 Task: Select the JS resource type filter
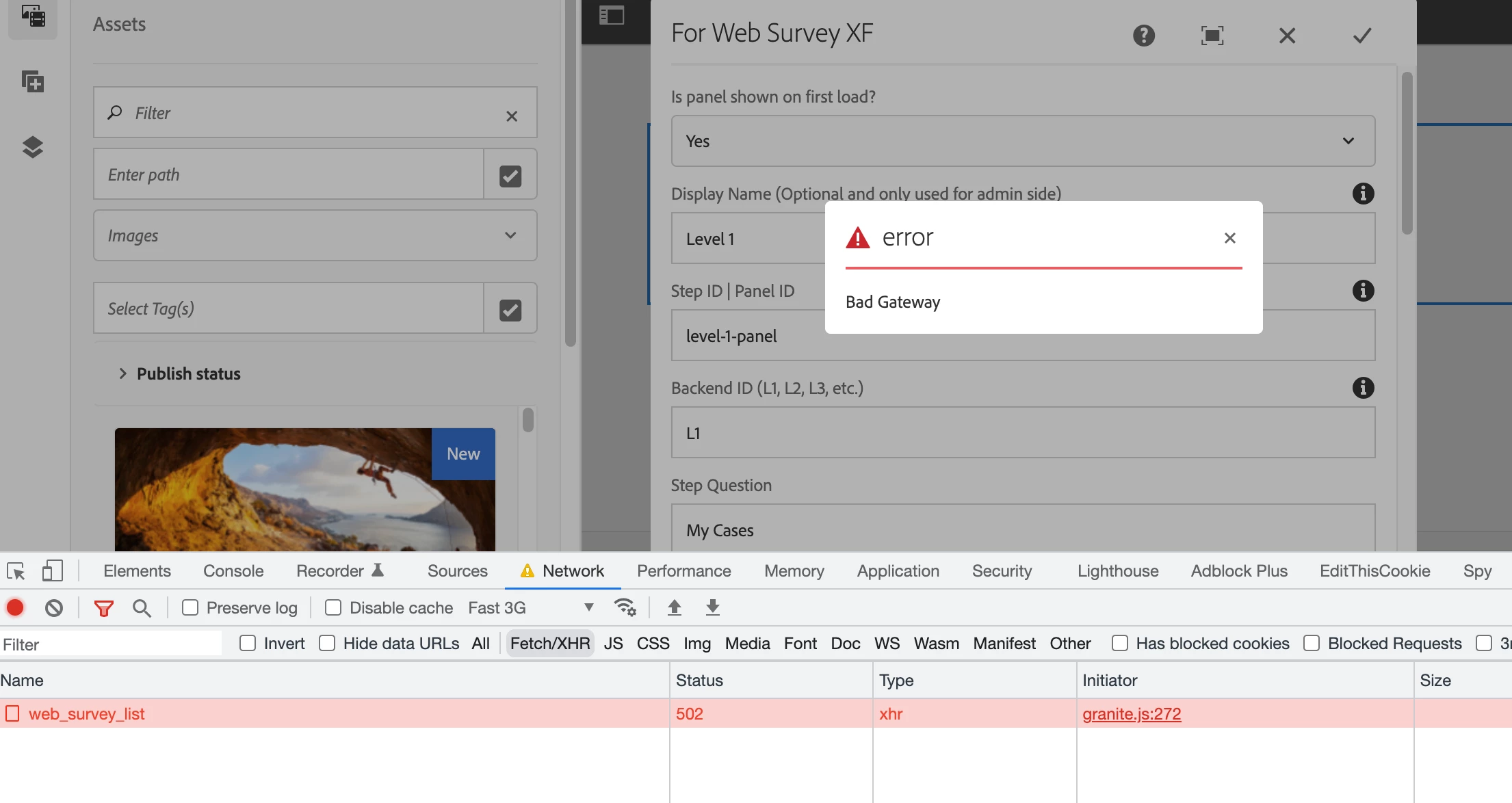613,644
